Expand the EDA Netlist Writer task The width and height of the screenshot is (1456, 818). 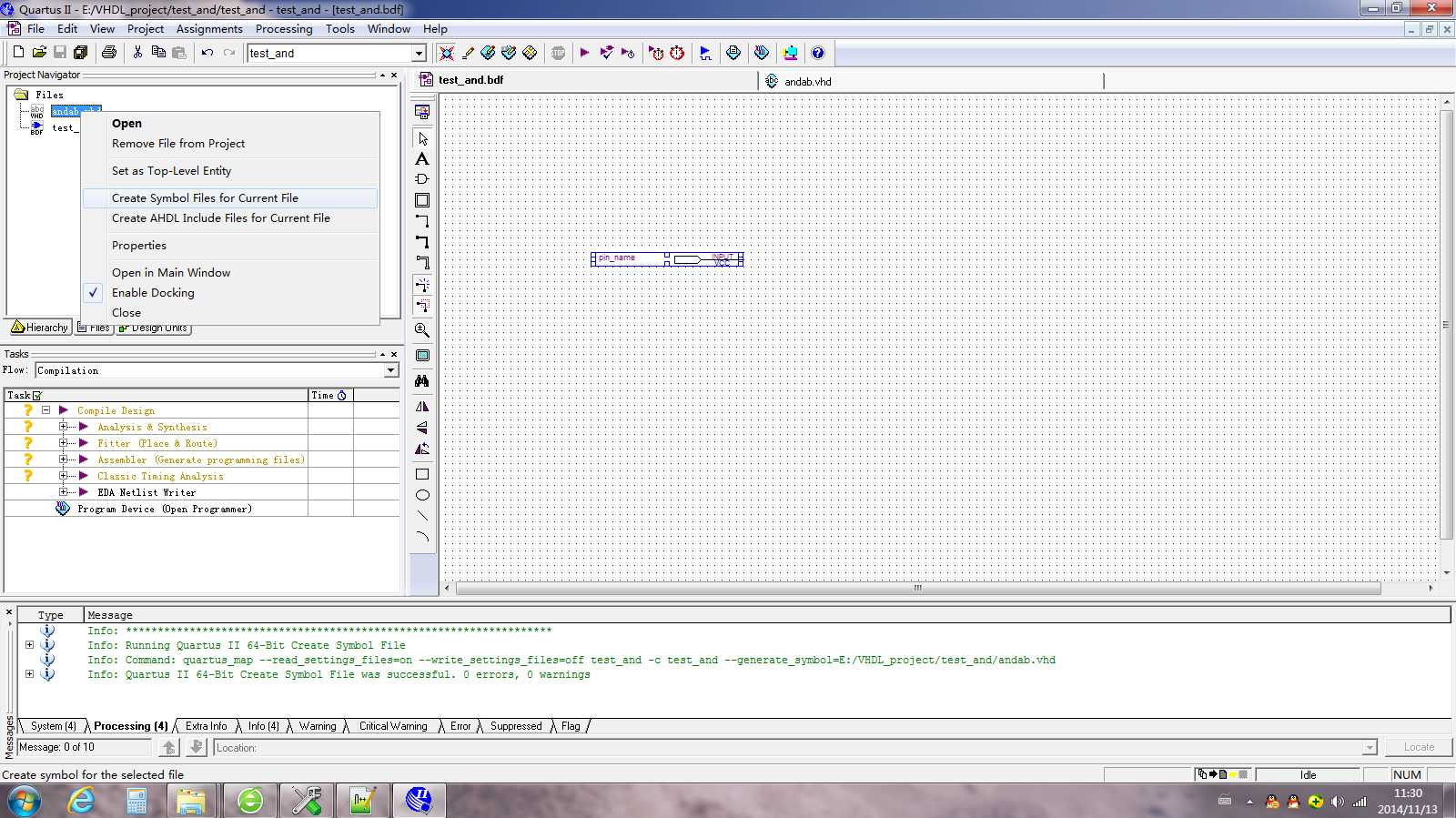63,492
